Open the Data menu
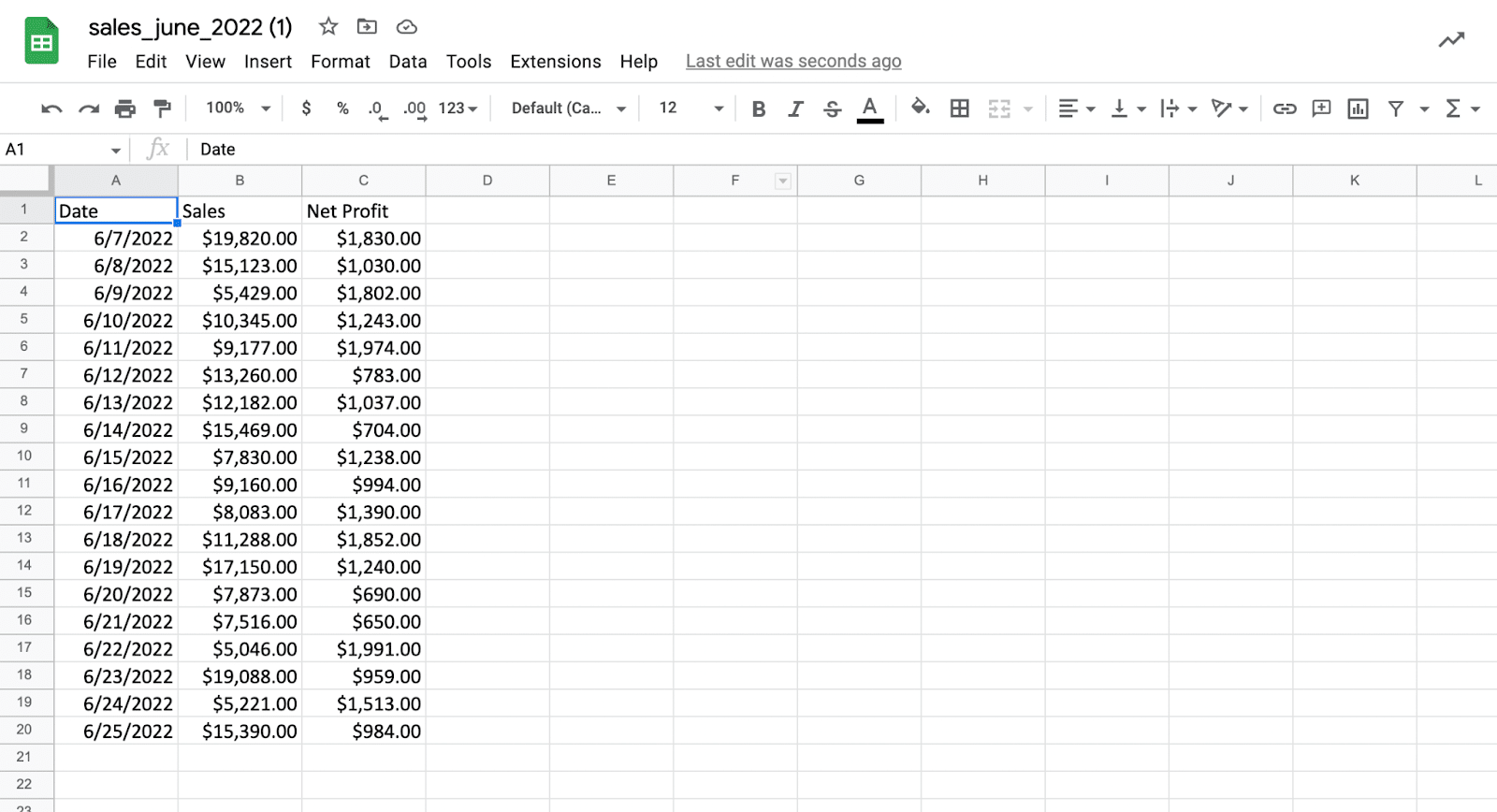The image size is (1497, 812). pyautogui.click(x=407, y=62)
